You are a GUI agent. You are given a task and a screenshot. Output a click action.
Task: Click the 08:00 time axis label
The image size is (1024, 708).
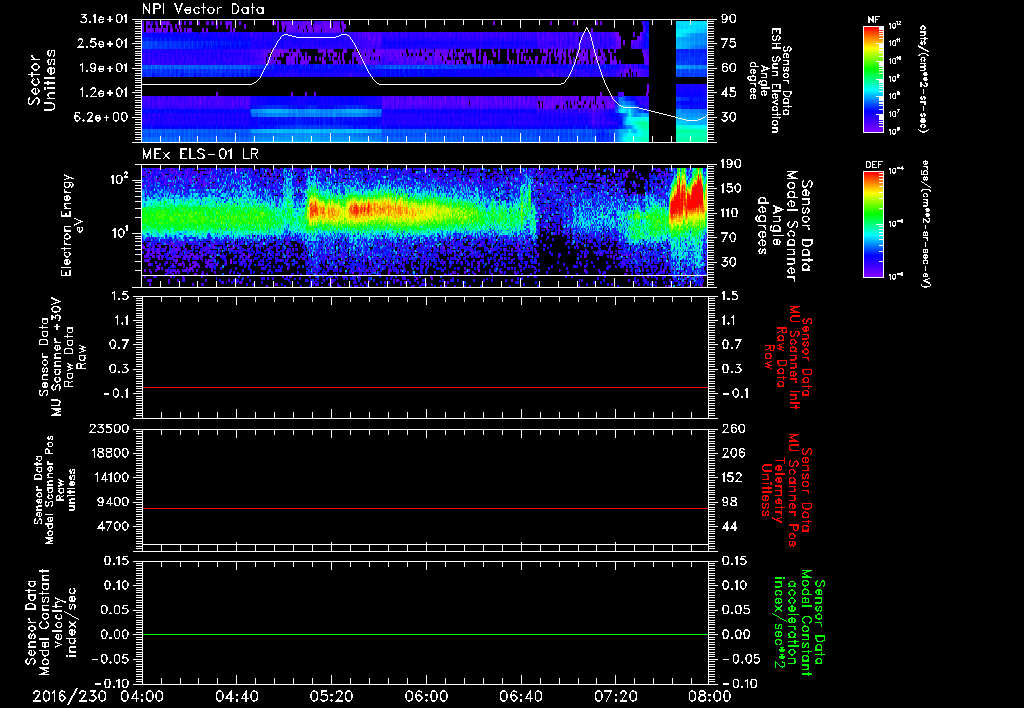(x=711, y=696)
